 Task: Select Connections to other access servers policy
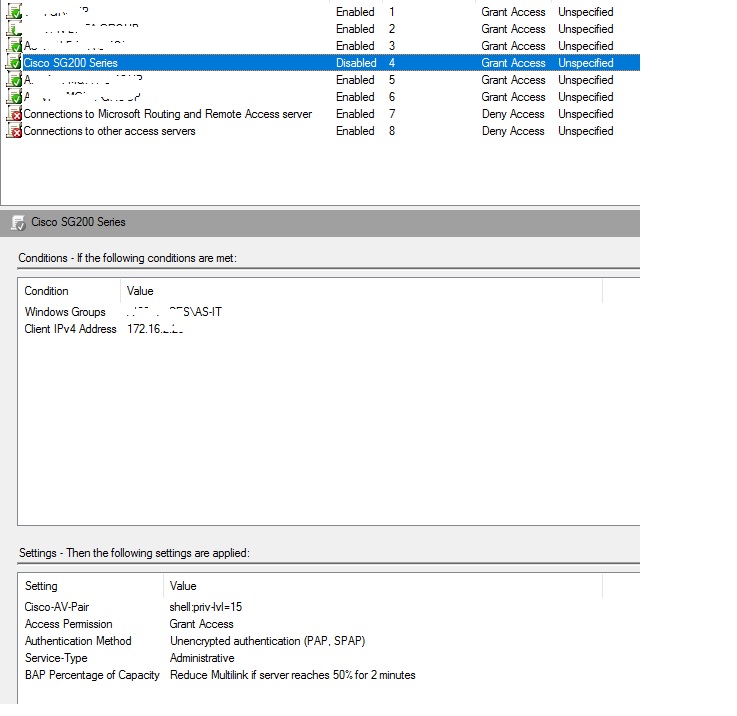coord(109,131)
